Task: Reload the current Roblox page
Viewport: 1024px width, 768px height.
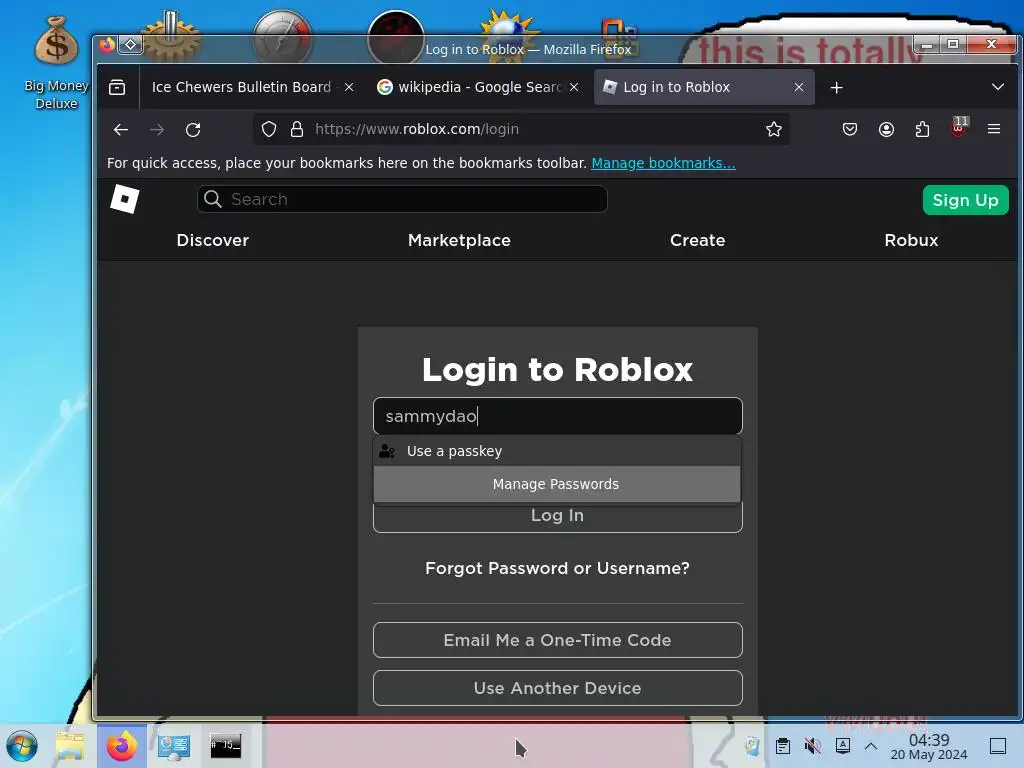Action: (193, 129)
